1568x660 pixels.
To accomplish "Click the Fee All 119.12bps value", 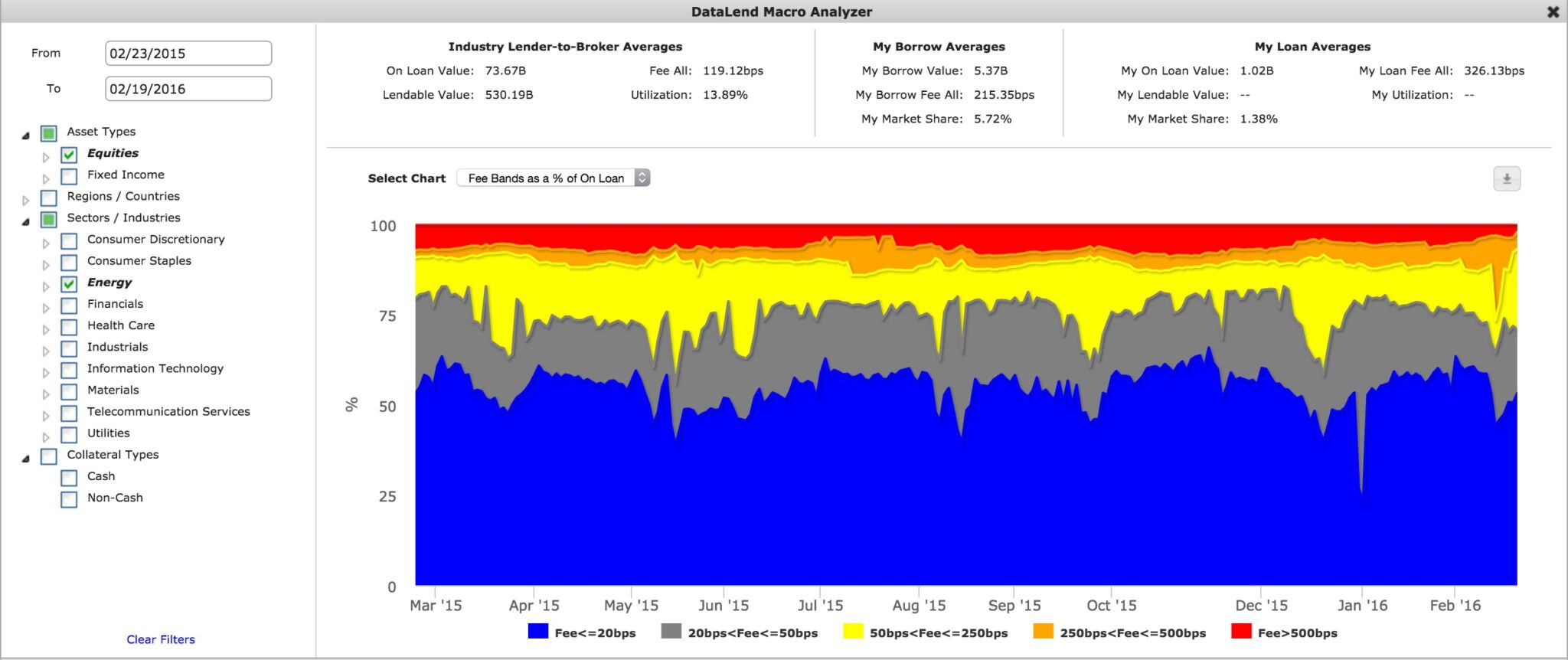I will (x=733, y=70).
